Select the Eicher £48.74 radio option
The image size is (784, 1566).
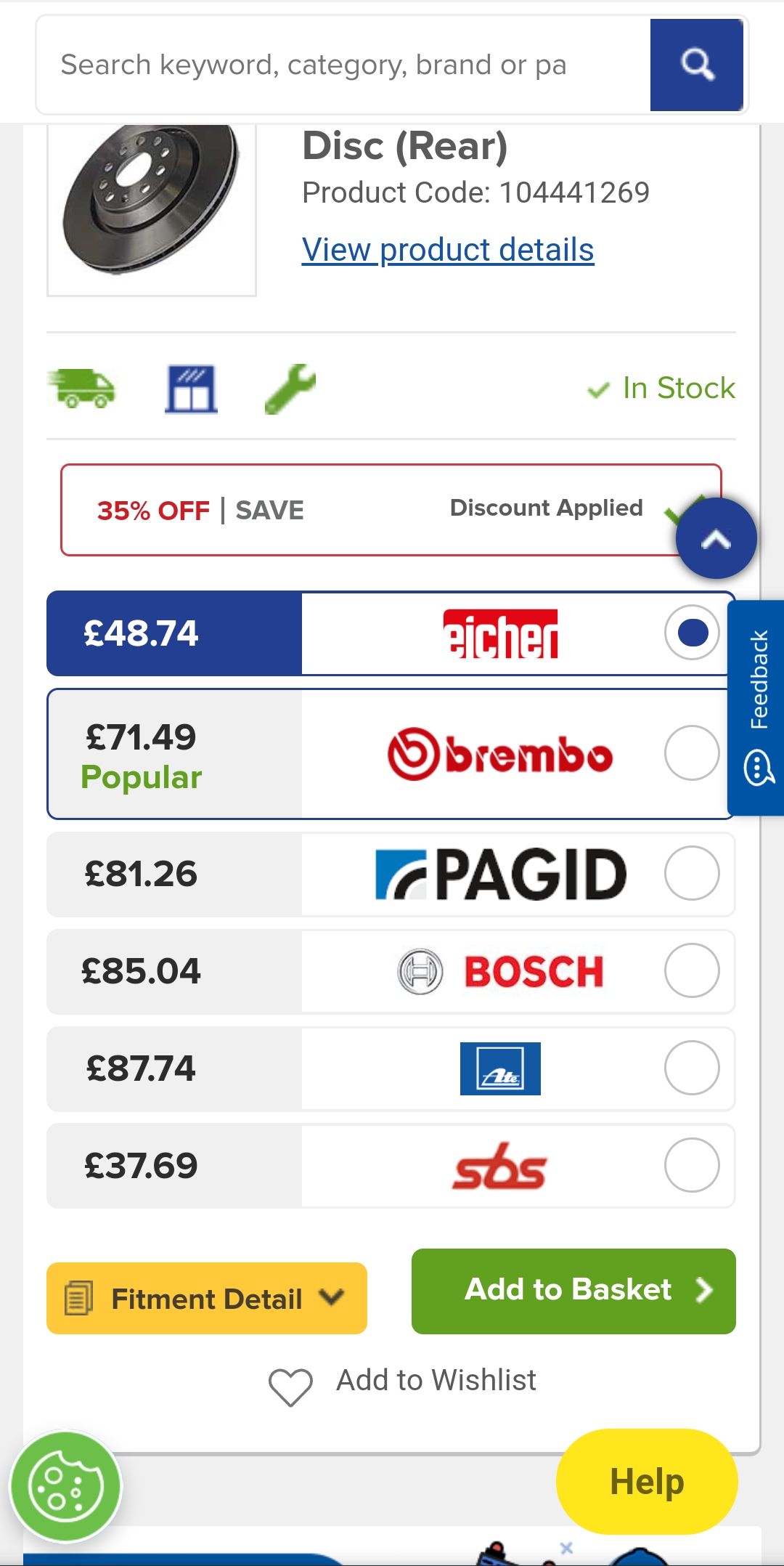691,633
